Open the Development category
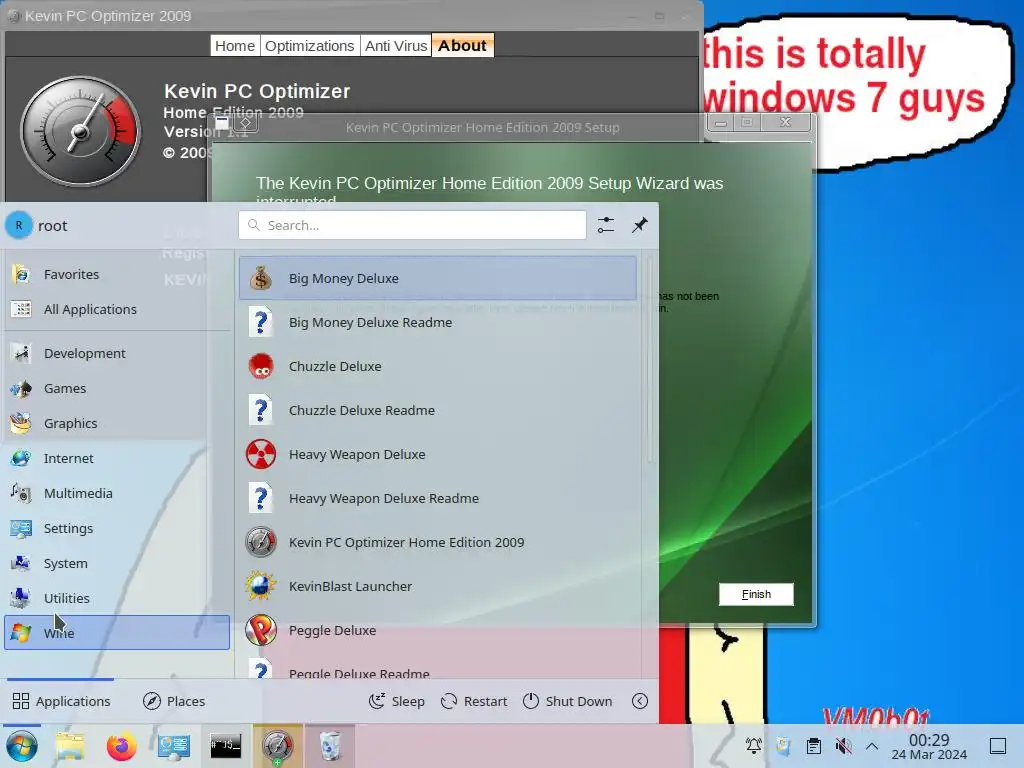 click(117, 353)
